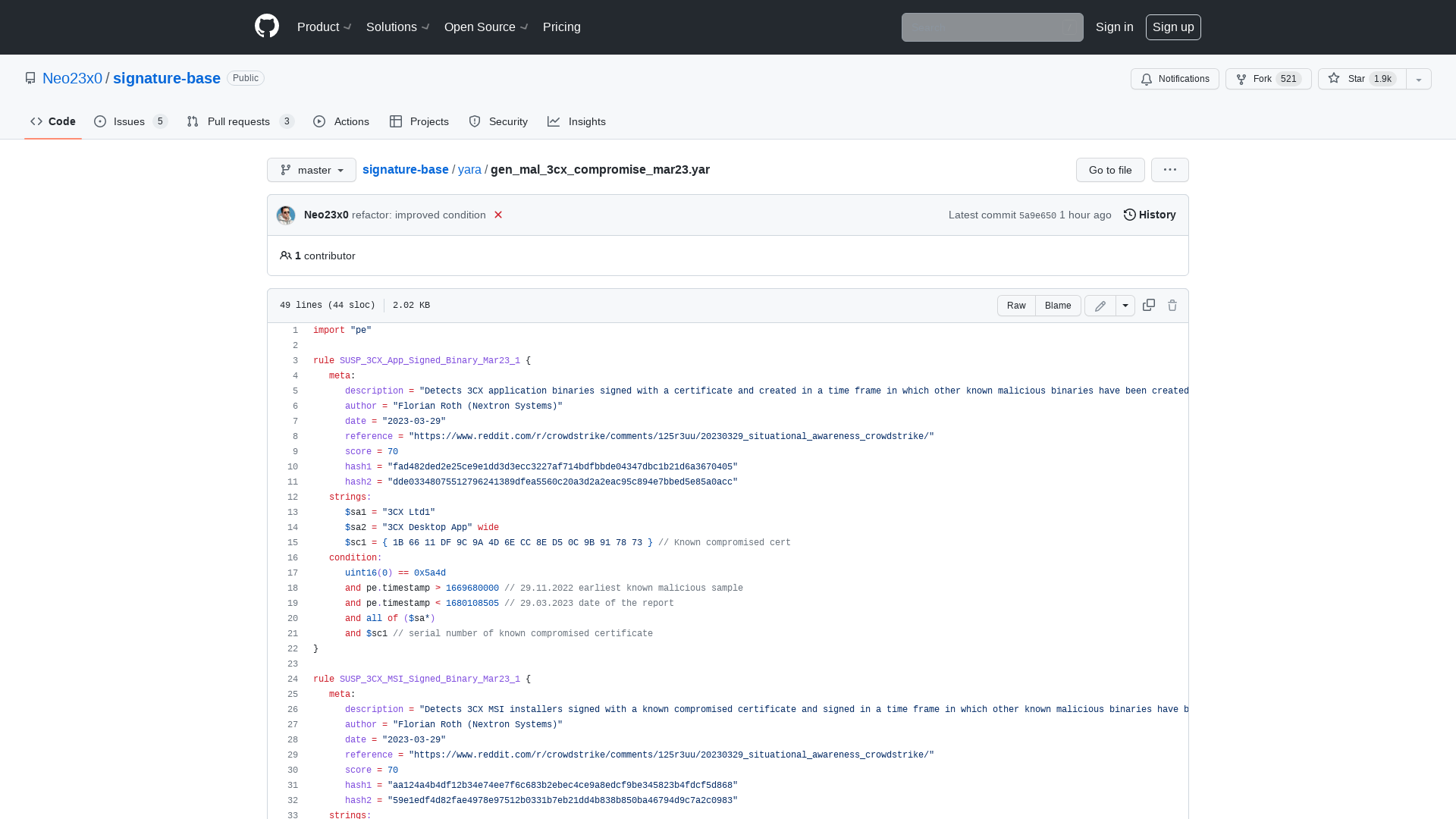Focus the search input field
1456x819 pixels.
(992, 27)
